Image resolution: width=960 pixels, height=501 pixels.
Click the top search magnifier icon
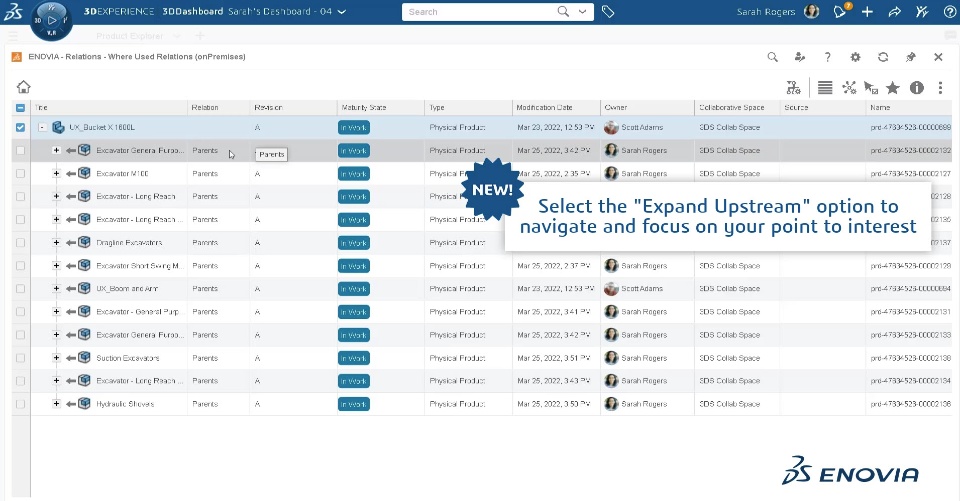click(x=563, y=12)
